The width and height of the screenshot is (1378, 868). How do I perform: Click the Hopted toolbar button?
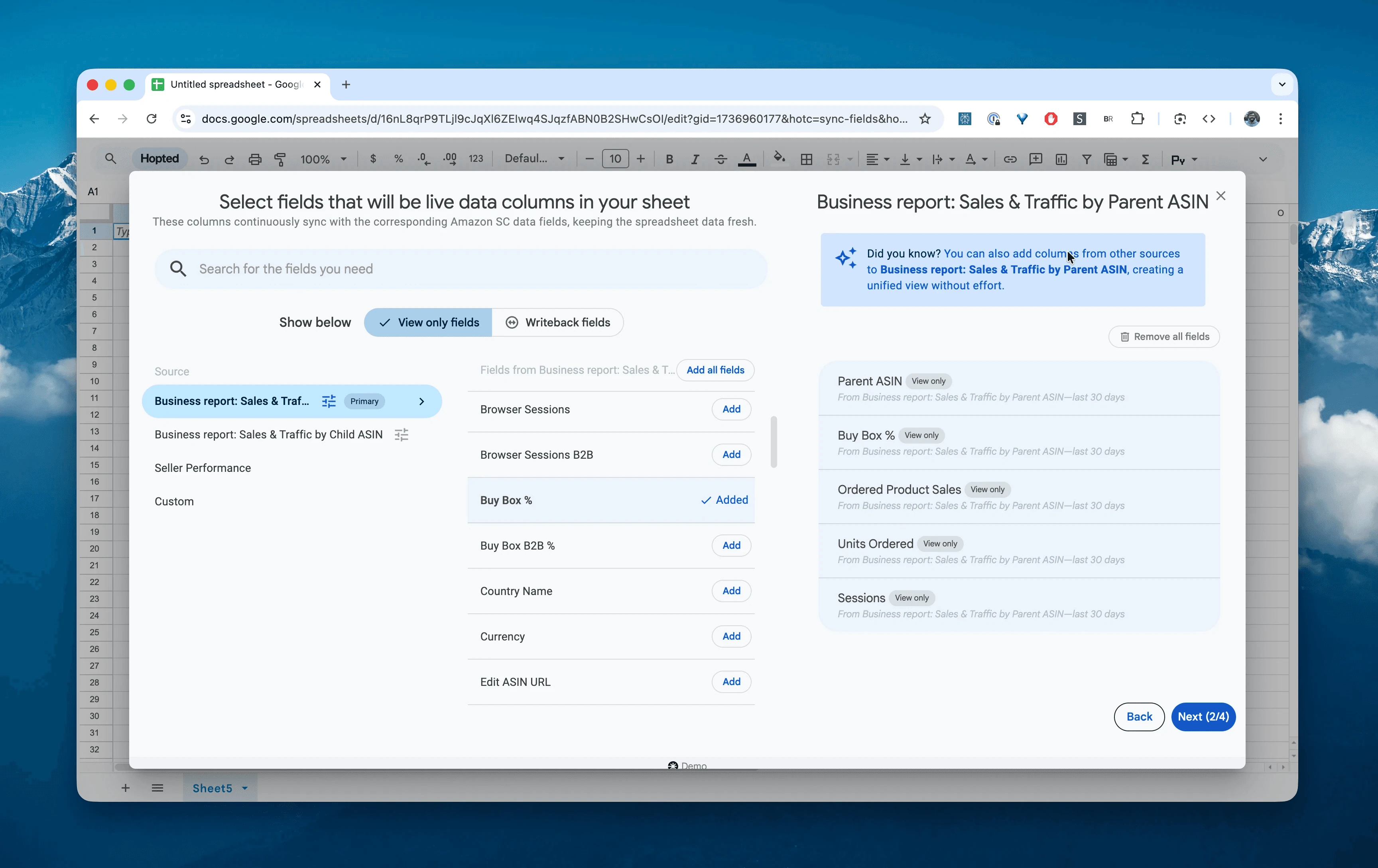[x=159, y=159]
